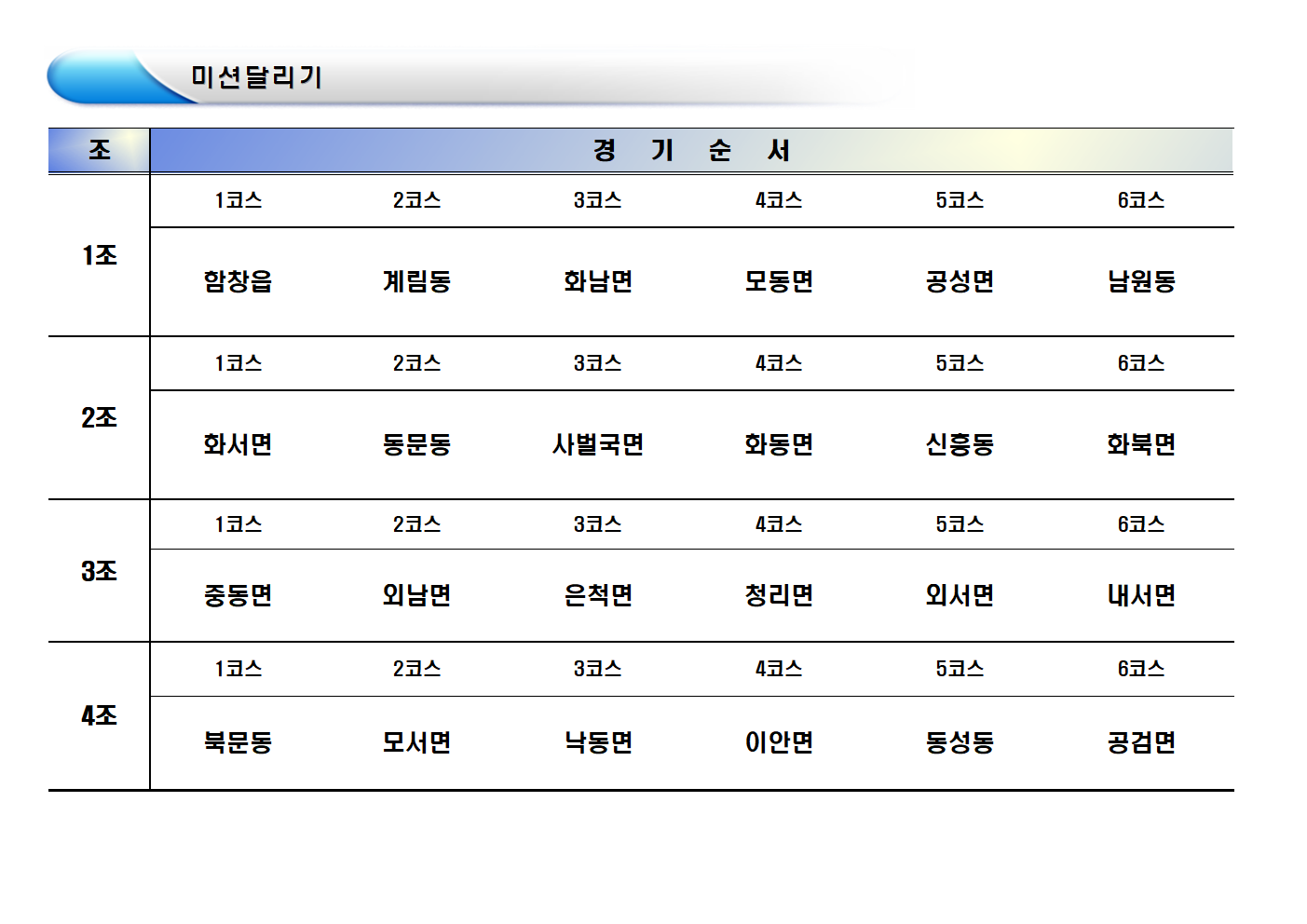Screen dimensions: 1307x924
Task: Click 1코스 label in the 4조 row
Action: click(238, 669)
